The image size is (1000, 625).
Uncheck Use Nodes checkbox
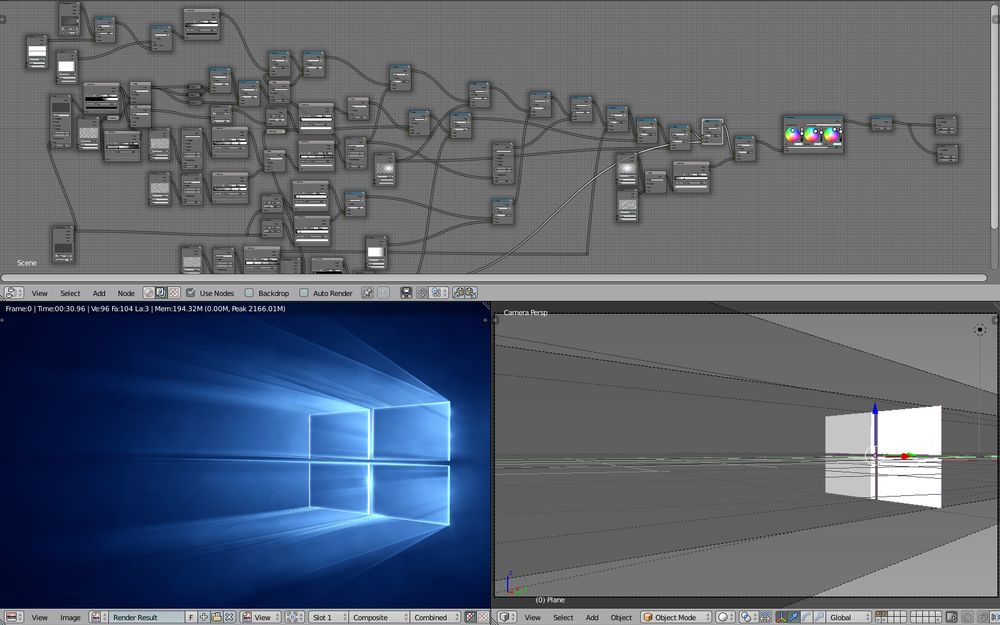(x=191, y=293)
